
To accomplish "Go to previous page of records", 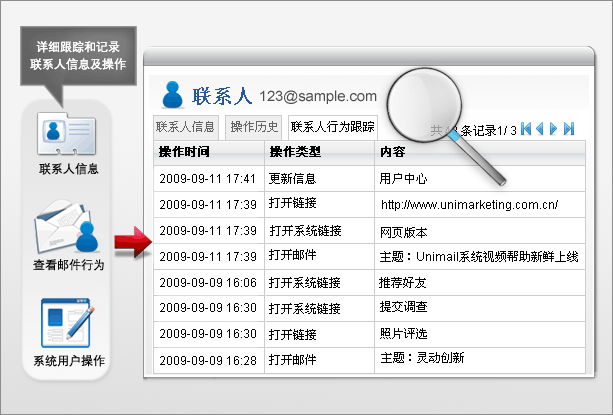I will [x=540, y=129].
